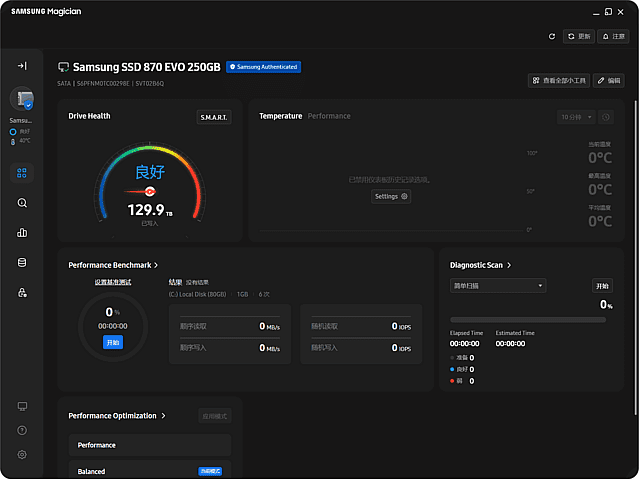Open the dashboard grid icon in sidebar
Screen dimensions: 640x480
tap(22, 173)
